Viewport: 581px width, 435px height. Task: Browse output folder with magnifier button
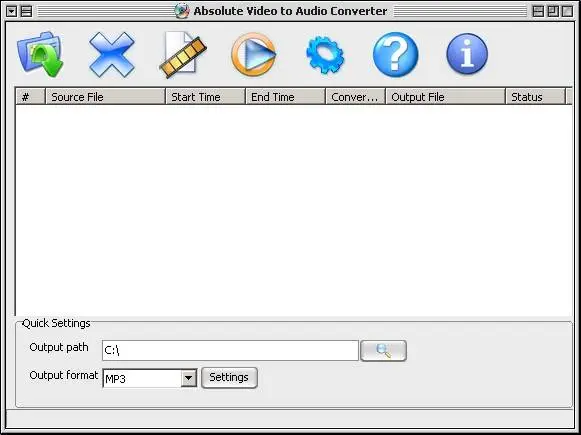pyautogui.click(x=384, y=351)
